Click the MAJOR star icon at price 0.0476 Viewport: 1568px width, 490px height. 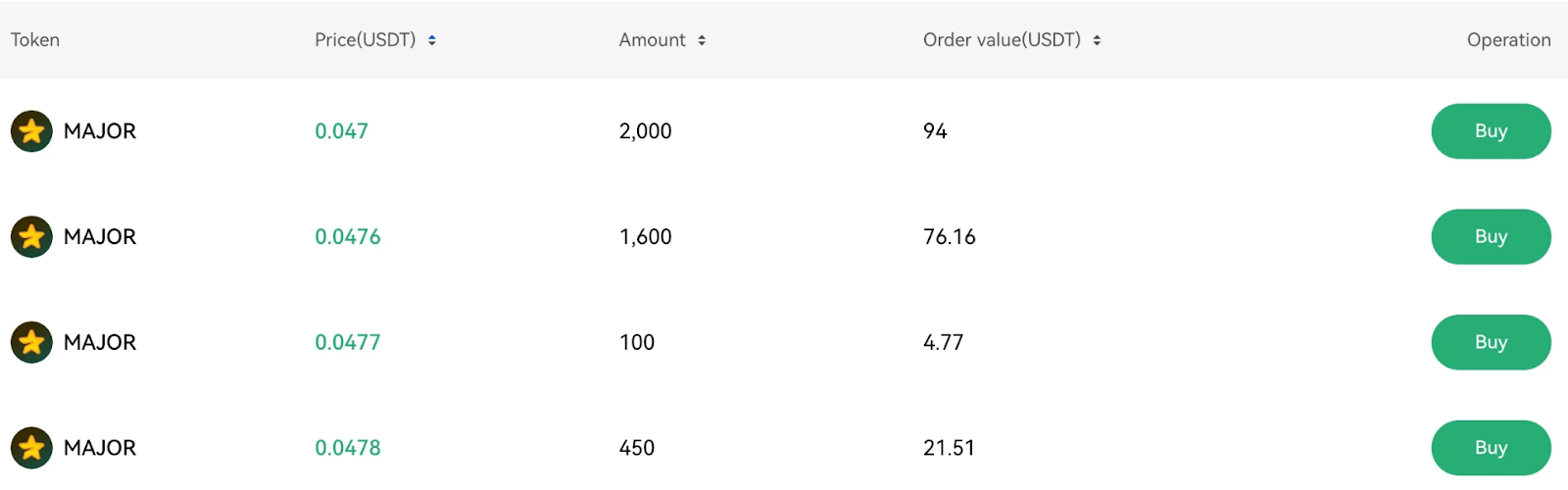(31, 237)
